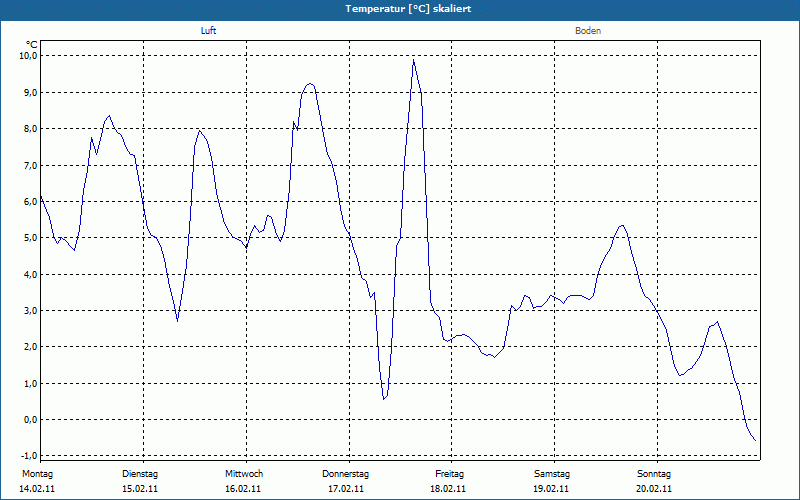
Task: Select the Dienstag day label
Action: coord(140,473)
